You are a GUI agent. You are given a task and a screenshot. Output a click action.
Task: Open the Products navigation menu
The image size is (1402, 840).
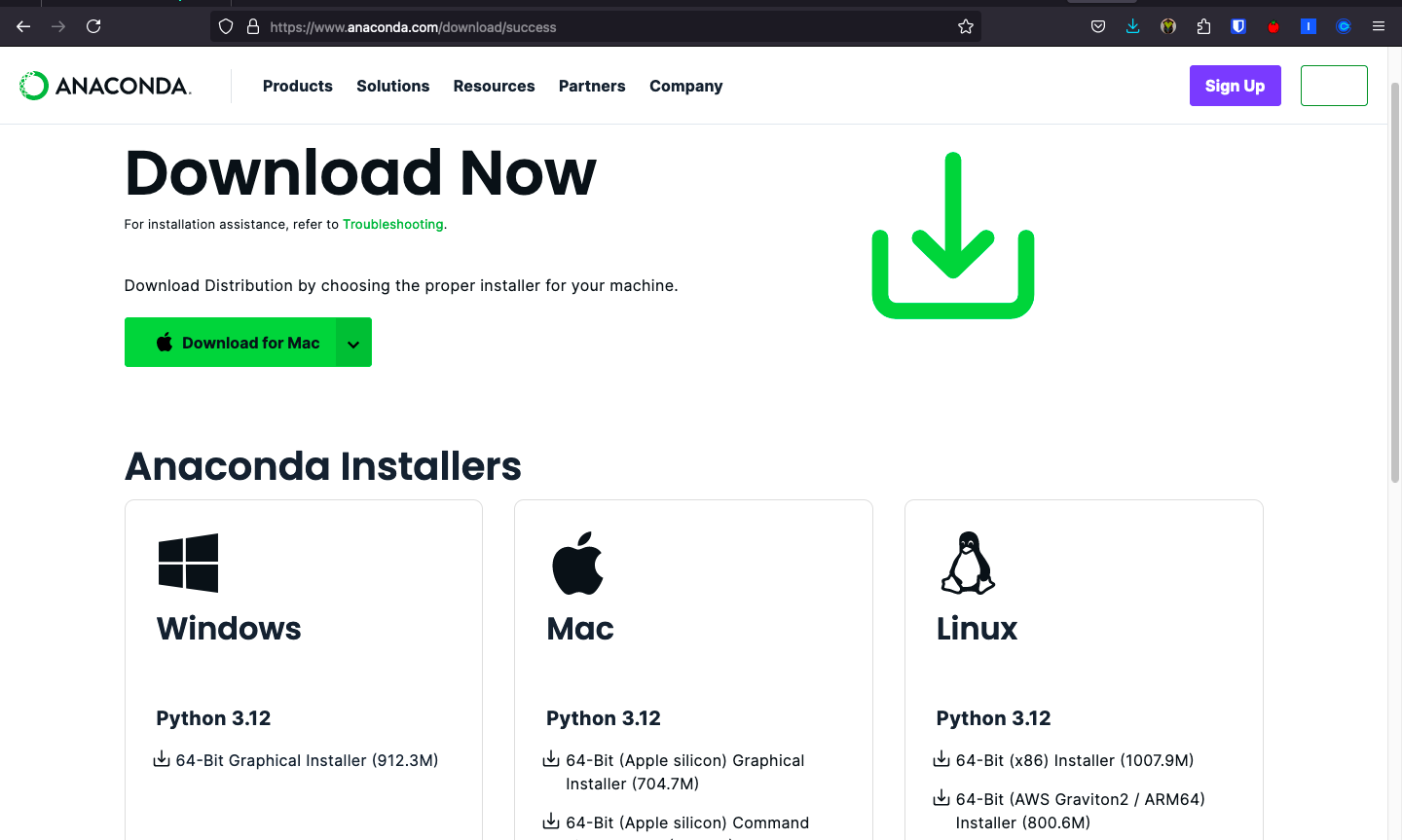pyautogui.click(x=297, y=86)
